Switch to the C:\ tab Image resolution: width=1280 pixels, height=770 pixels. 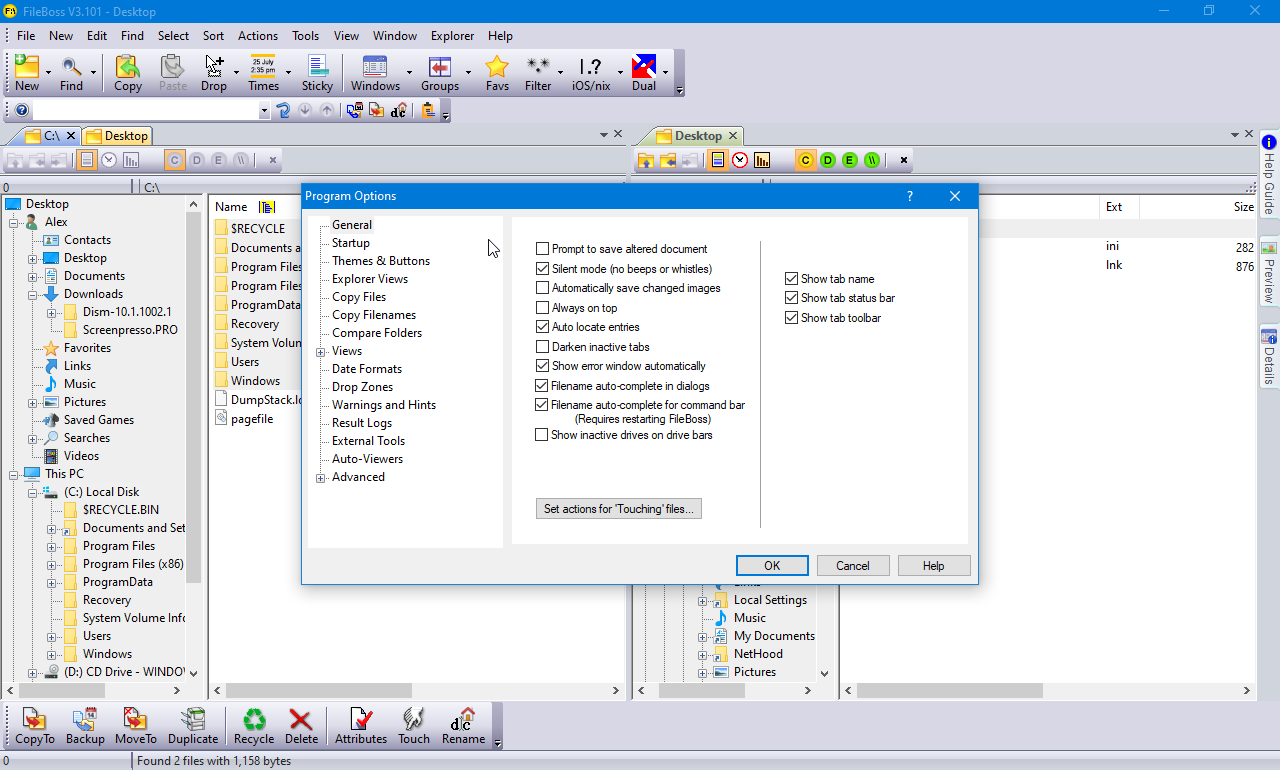coord(43,136)
